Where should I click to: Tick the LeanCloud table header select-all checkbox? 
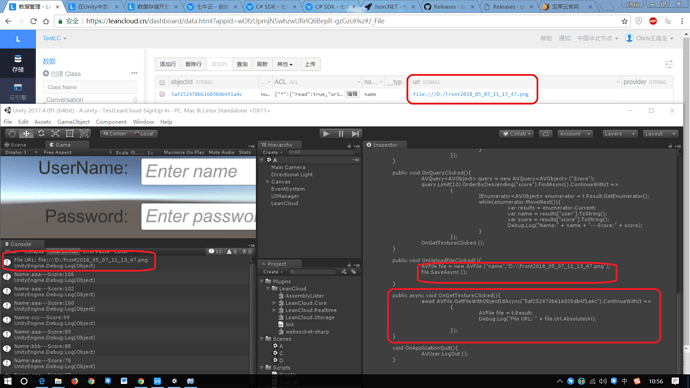[162, 82]
